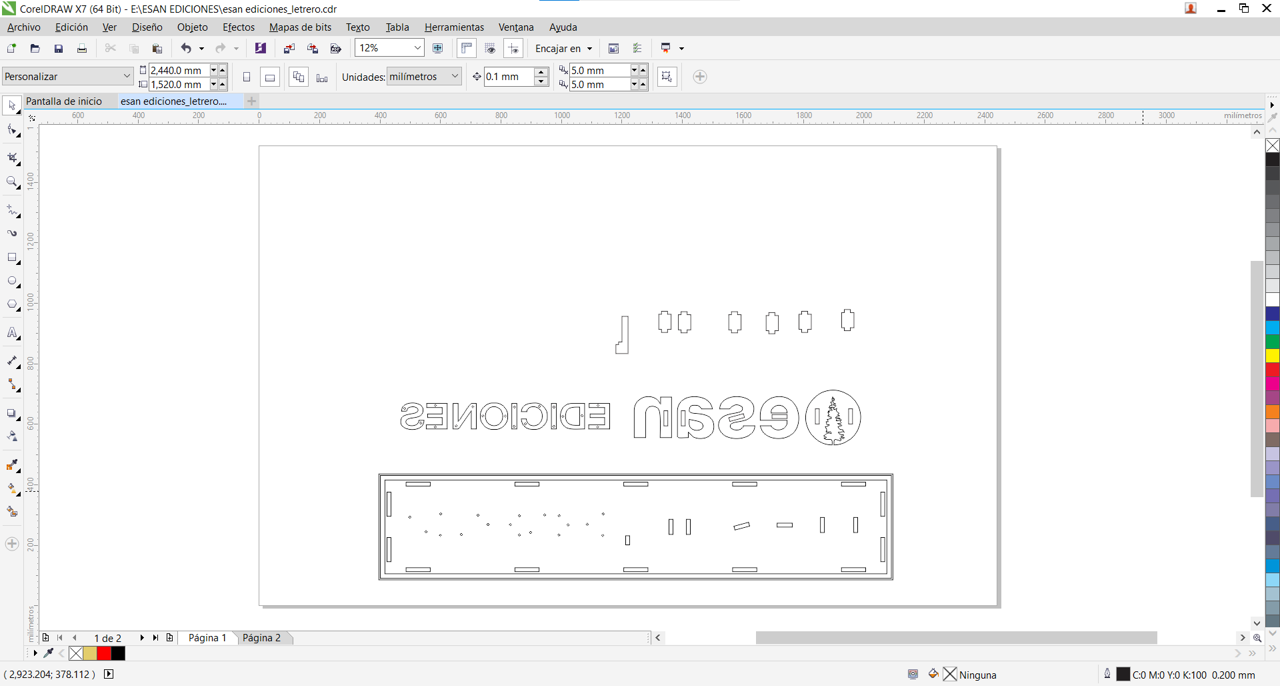Toggle show grid button
Screen dimensions: 1280x686
pyautogui.click(x=490, y=48)
